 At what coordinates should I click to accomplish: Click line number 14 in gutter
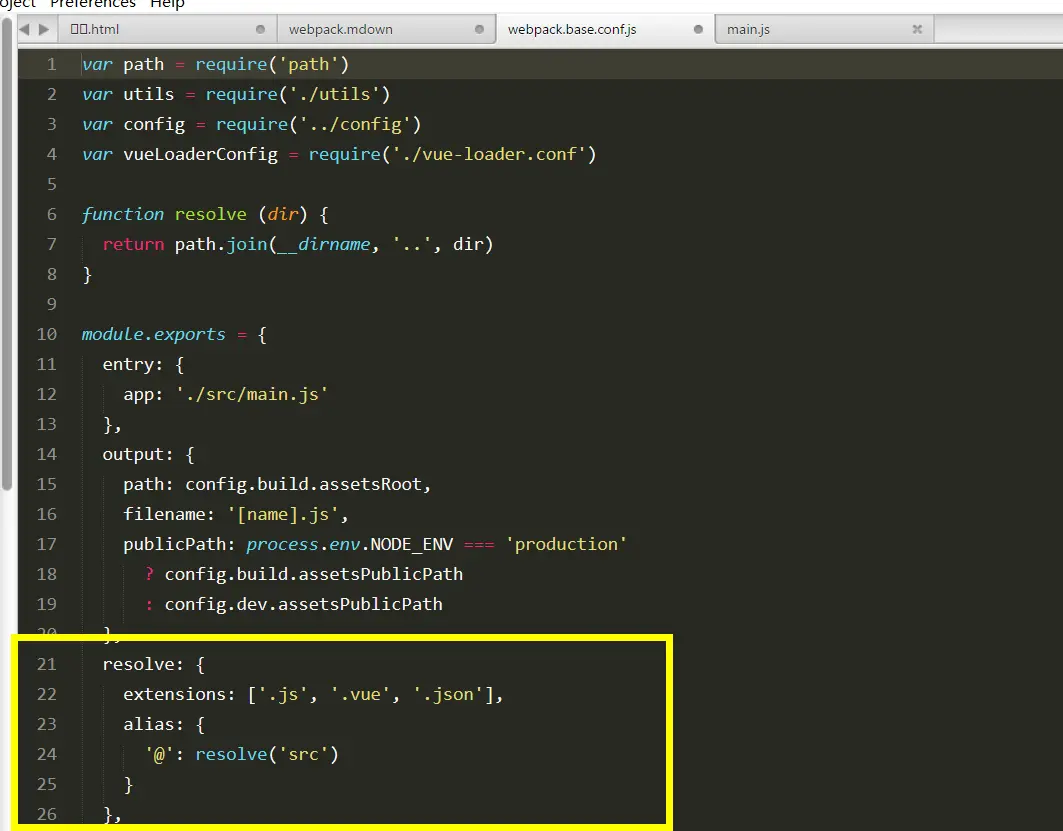47,454
